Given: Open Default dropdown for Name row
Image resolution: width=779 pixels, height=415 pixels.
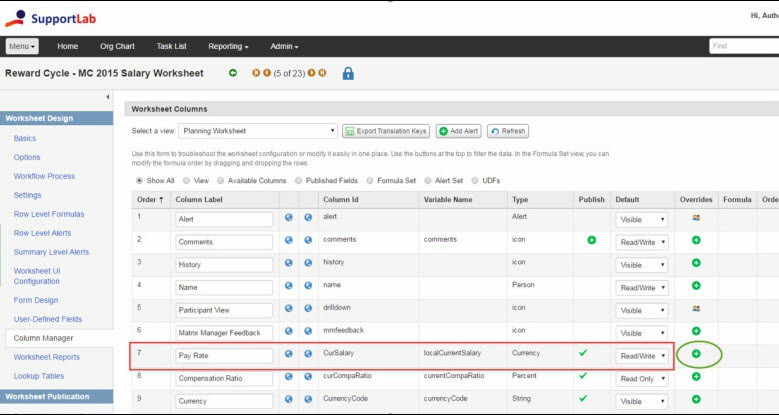Looking at the screenshot, I should tap(641, 288).
